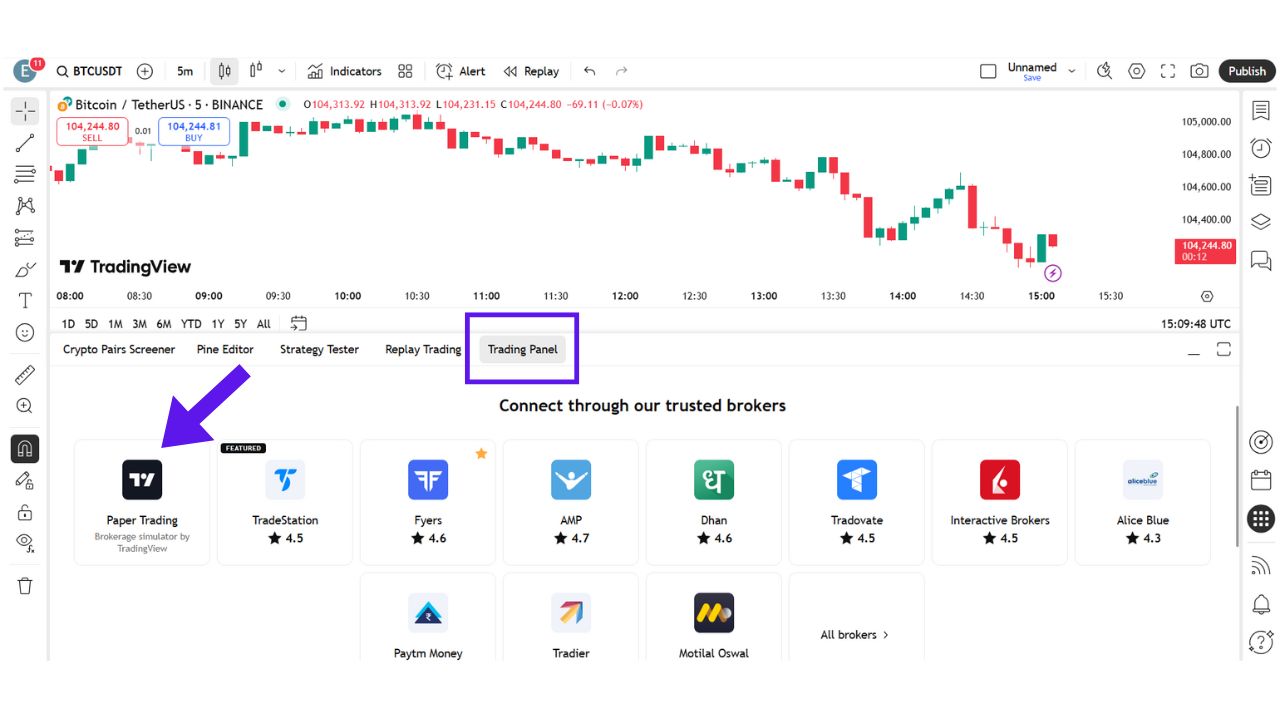Image resolution: width=1280 pixels, height=720 pixels.
Task: Expand the chart type dropdown arrow
Action: pyautogui.click(x=282, y=71)
